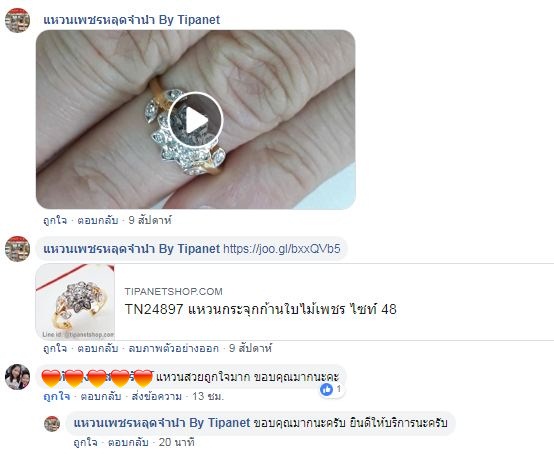
Task: Click the 13 ชม. timestamp
Action: click(x=208, y=396)
